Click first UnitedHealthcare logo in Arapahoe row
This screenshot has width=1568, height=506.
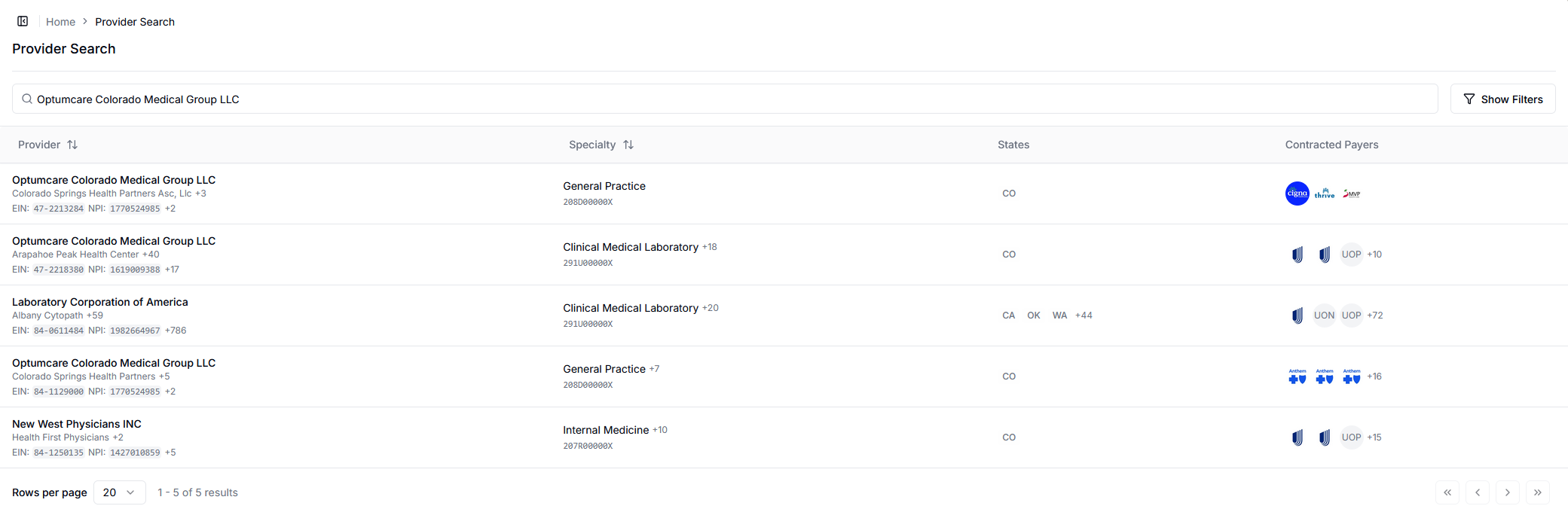point(1297,255)
